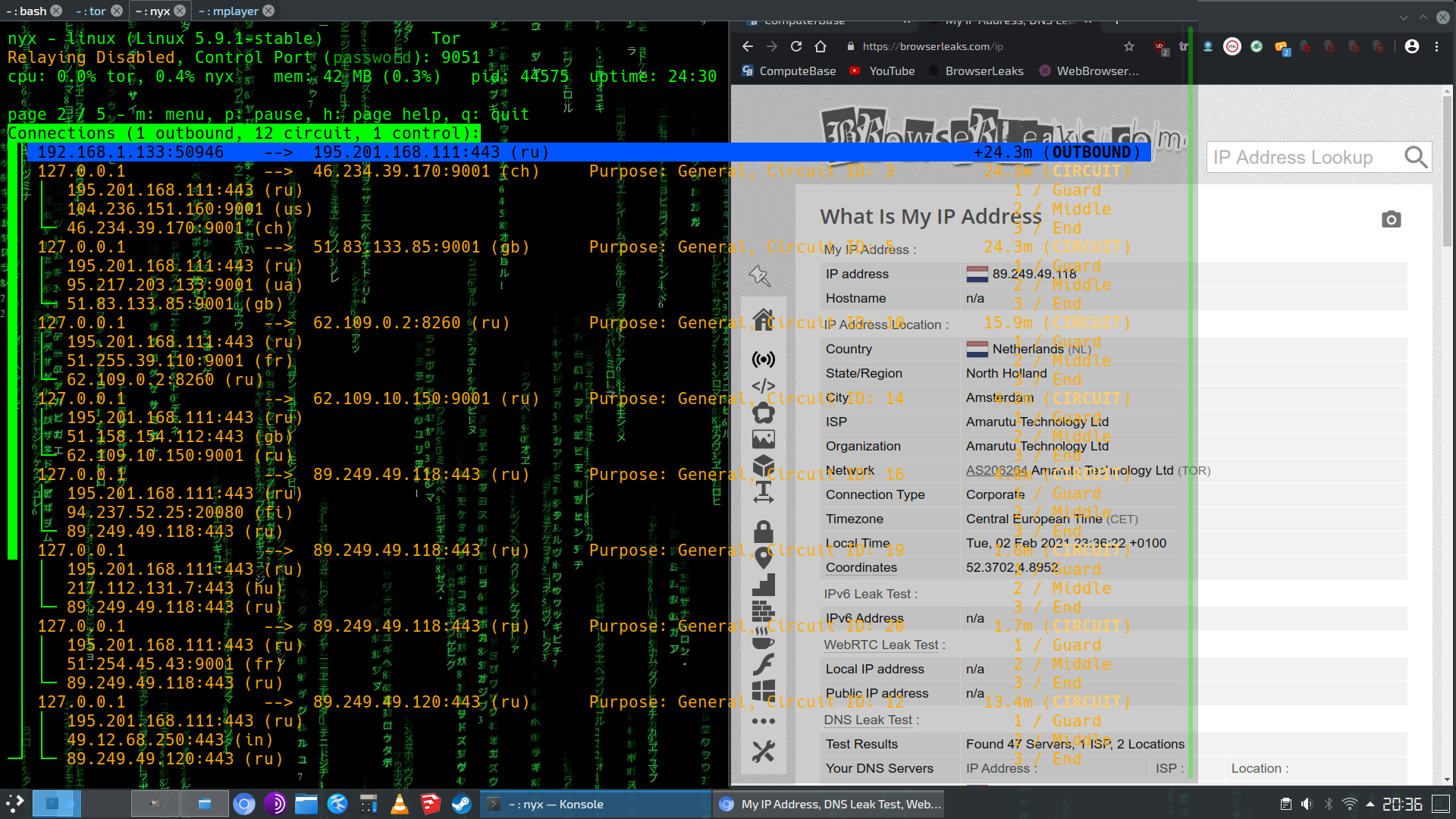The height and width of the screenshot is (819, 1456).
Task: Open Tor Browser from the taskbar
Action: click(274, 804)
